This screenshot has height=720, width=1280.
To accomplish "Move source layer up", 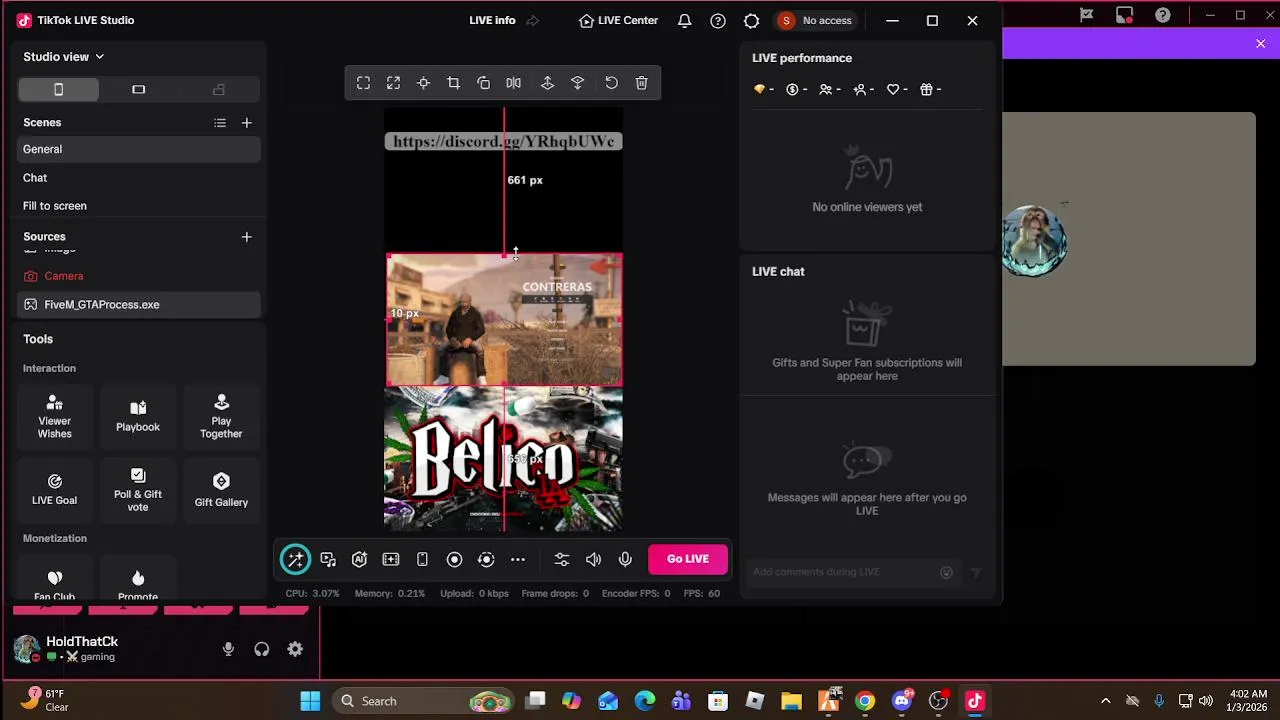I will (548, 83).
